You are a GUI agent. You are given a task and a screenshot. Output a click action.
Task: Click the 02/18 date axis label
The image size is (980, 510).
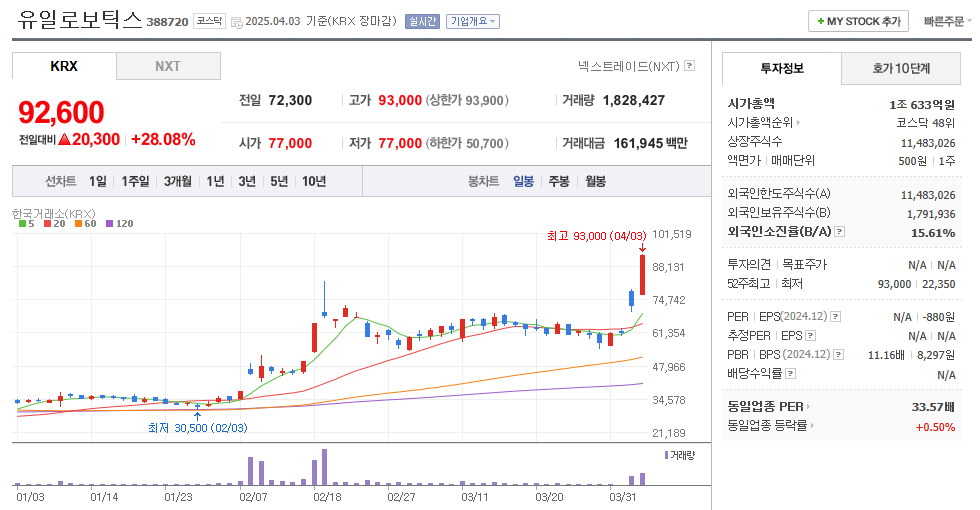click(x=328, y=498)
